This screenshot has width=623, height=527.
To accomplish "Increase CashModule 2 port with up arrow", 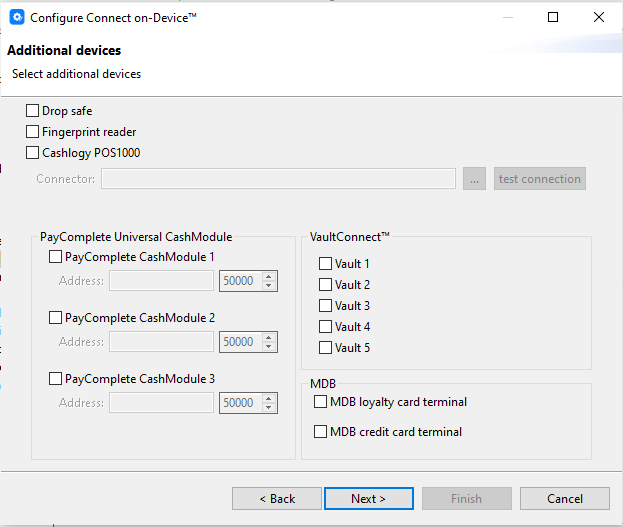I will pyautogui.click(x=269, y=337).
